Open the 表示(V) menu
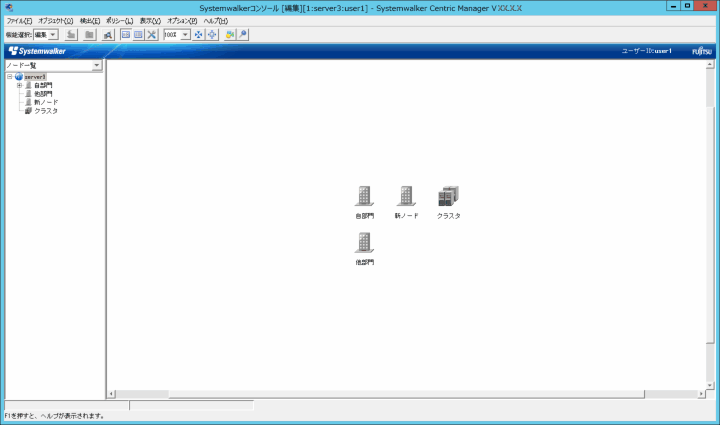The image size is (720, 425). coord(150,21)
